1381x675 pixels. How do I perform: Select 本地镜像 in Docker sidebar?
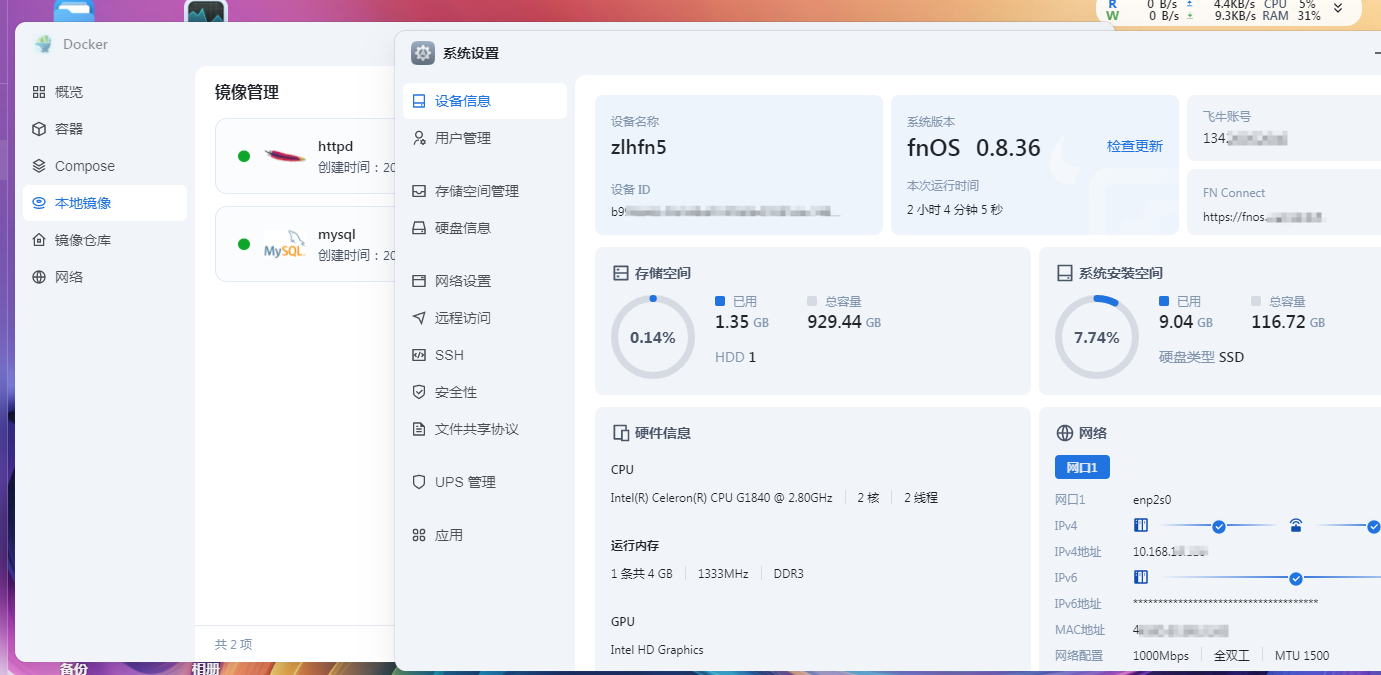[x=105, y=203]
